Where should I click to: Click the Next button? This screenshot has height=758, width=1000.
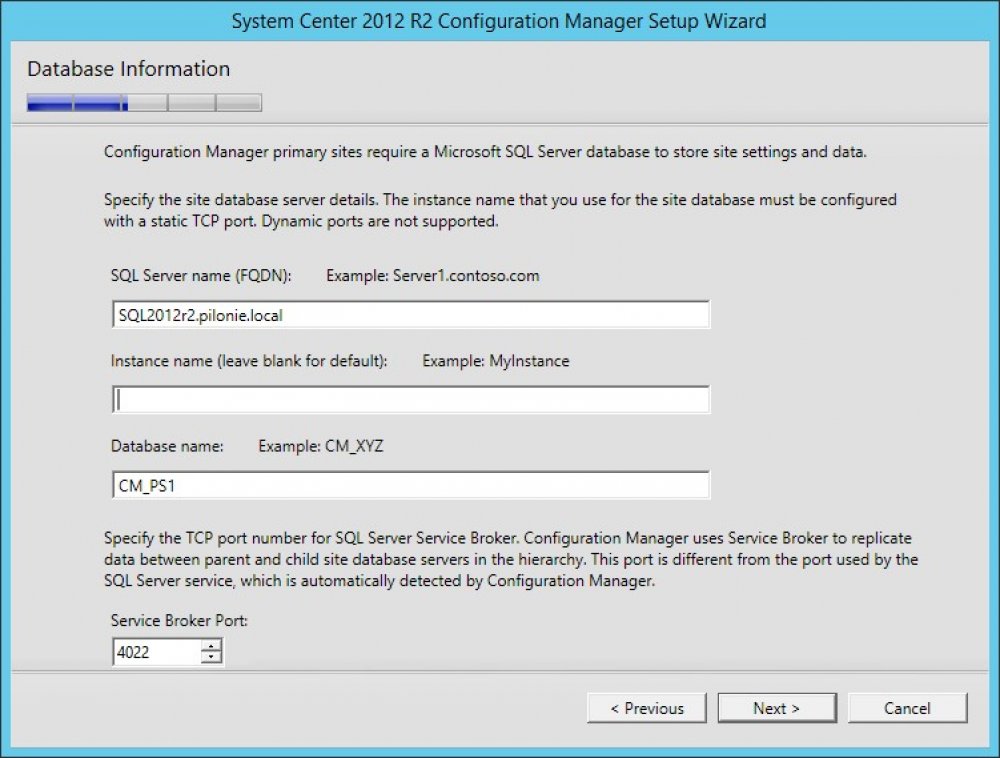777,708
